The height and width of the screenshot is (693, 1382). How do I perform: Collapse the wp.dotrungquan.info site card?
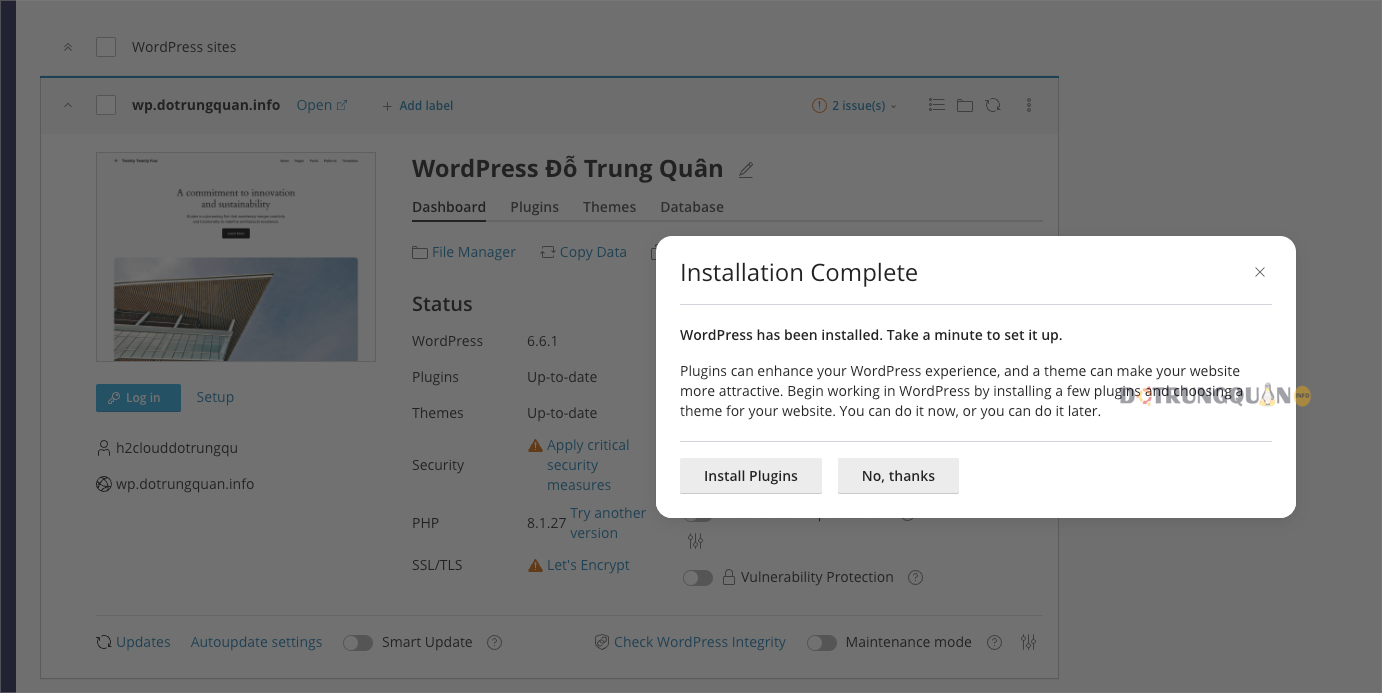tap(68, 105)
